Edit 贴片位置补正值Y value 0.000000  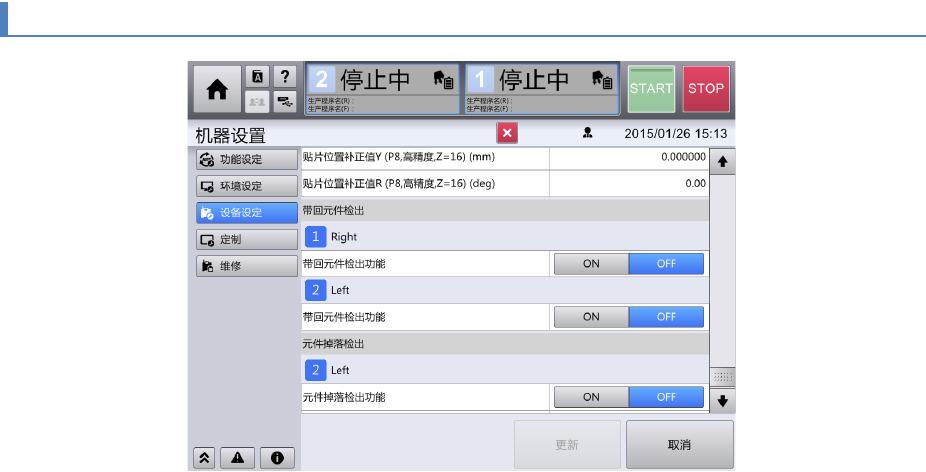[x=629, y=157]
